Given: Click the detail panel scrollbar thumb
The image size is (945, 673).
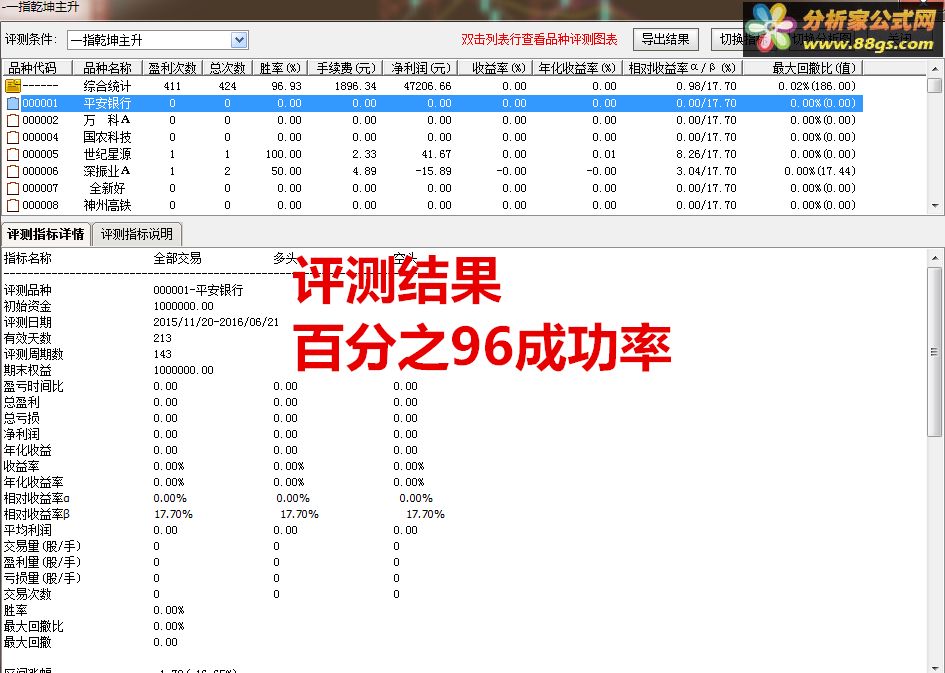Looking at the screenshot, I should [935, 352].
